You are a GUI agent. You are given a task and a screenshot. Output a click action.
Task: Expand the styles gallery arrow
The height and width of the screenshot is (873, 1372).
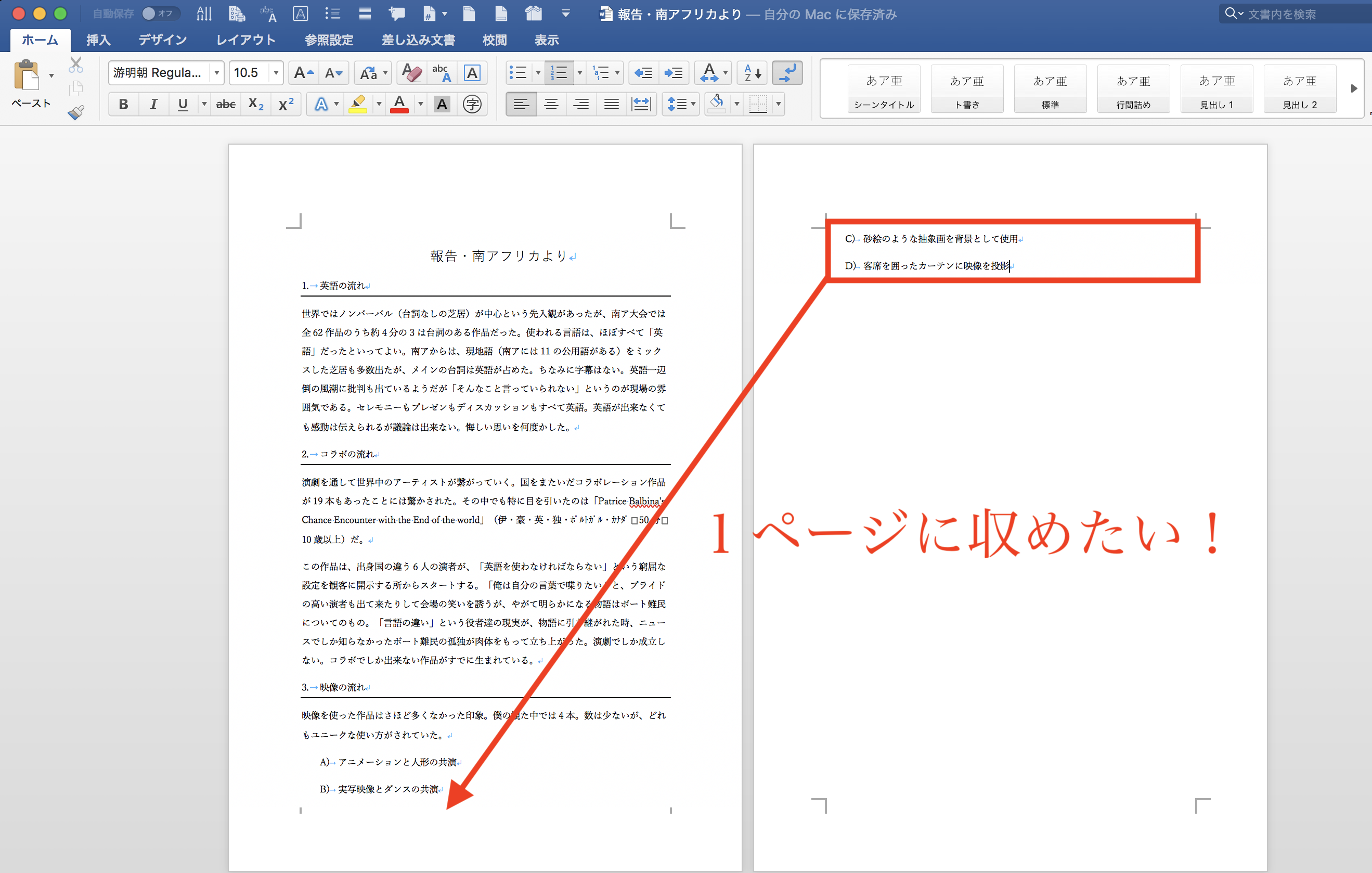tap(1354, 88)
